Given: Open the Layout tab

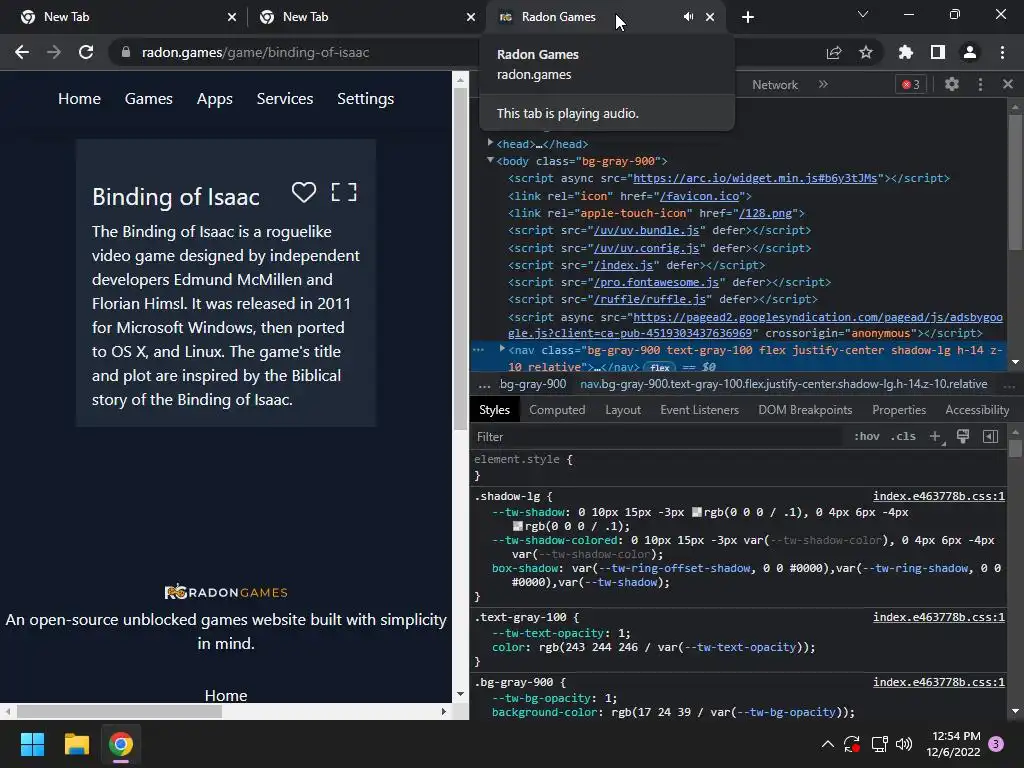Looking at the screenshot, I should (623, 409).
